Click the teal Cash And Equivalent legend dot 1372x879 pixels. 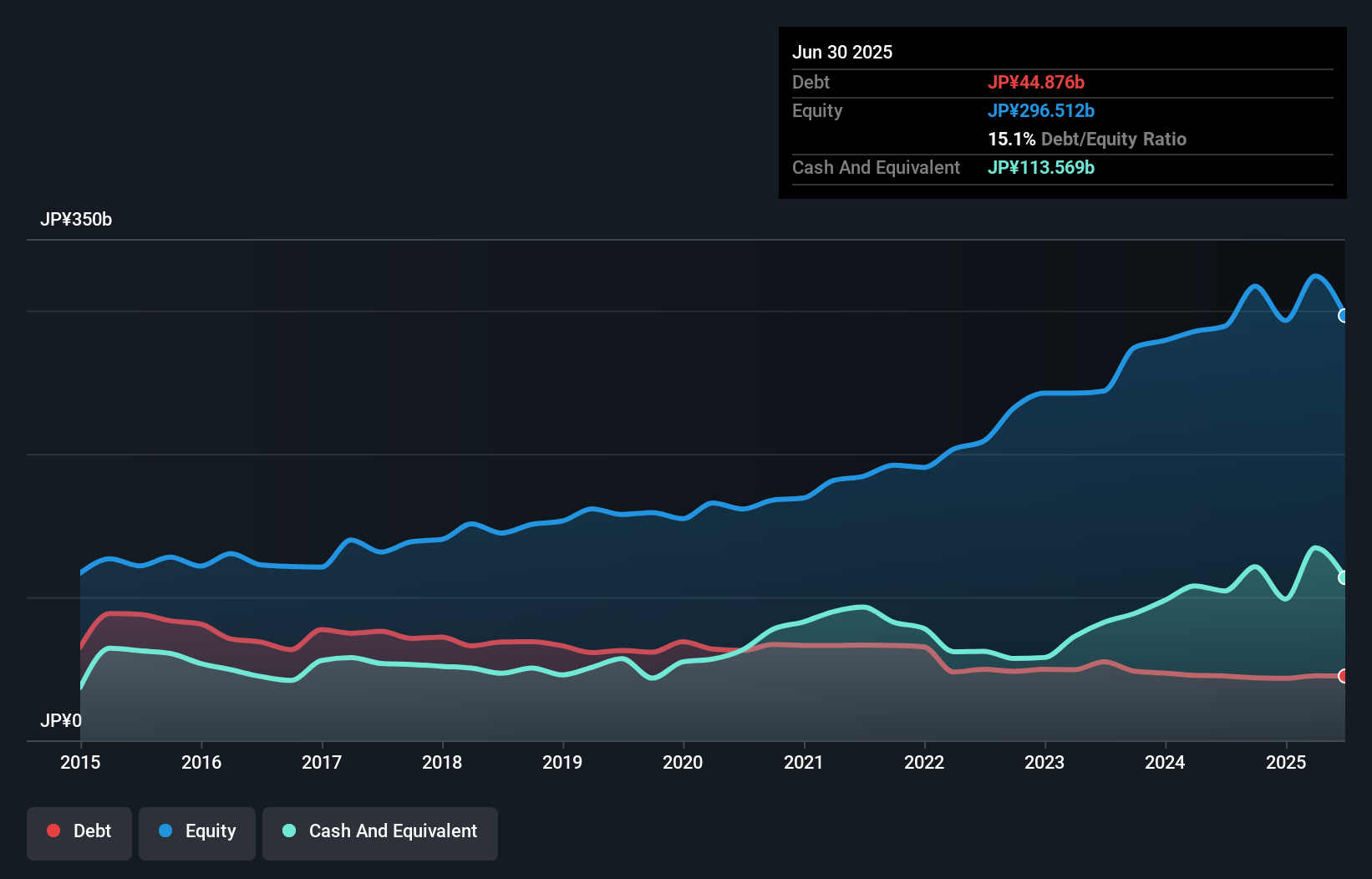(x=288, y=831)
